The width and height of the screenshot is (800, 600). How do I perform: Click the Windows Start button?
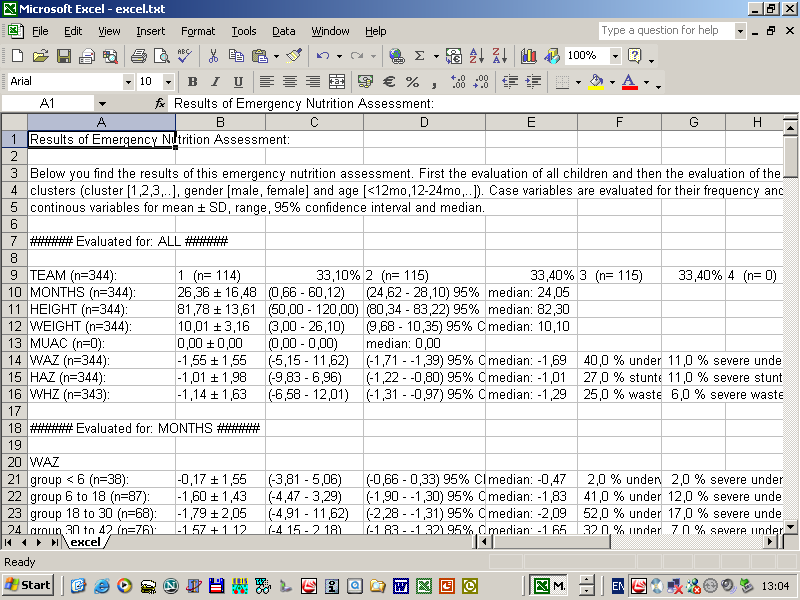point(29,585)
